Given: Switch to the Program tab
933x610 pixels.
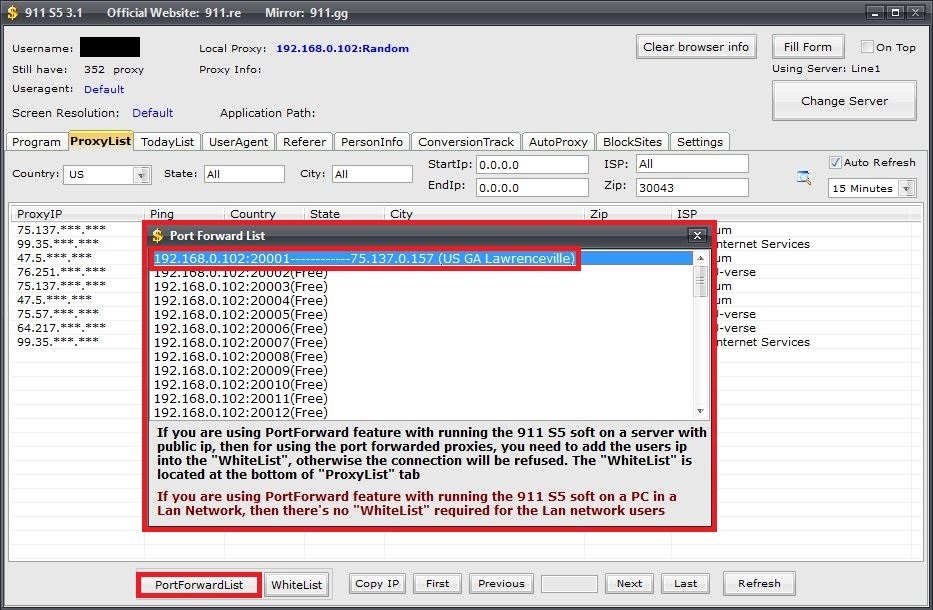Looking at the screenshot, I should pos(36,142).
